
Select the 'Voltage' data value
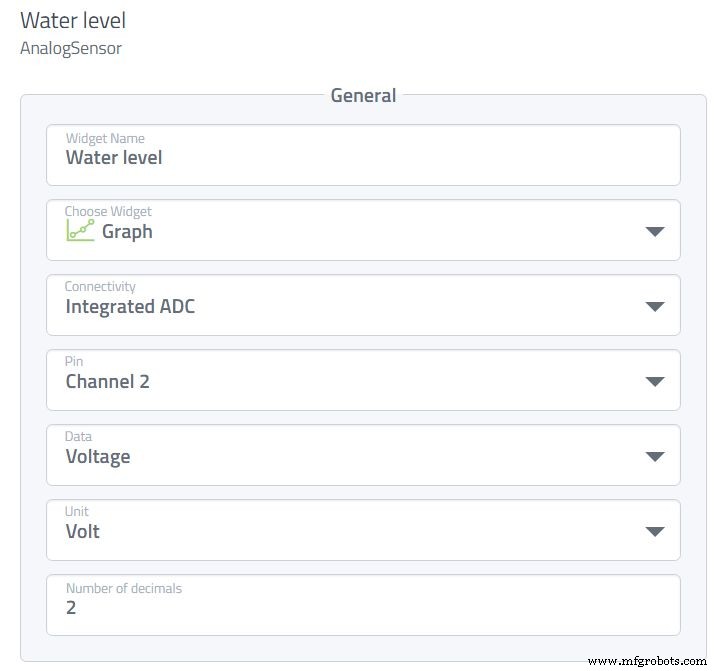tap(98, 457)
